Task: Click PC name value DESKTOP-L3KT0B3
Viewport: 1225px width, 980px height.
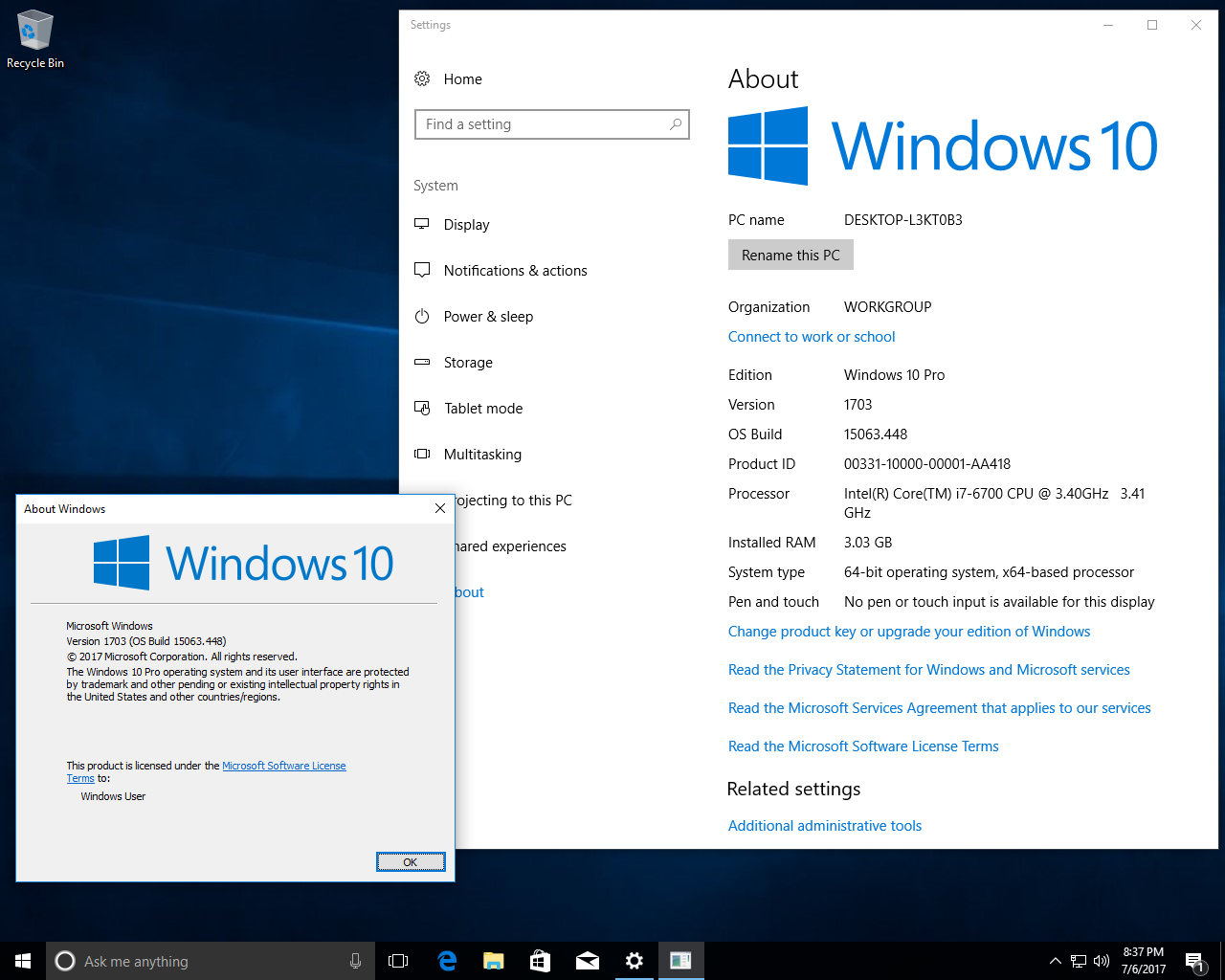Action: coord(903,220)
